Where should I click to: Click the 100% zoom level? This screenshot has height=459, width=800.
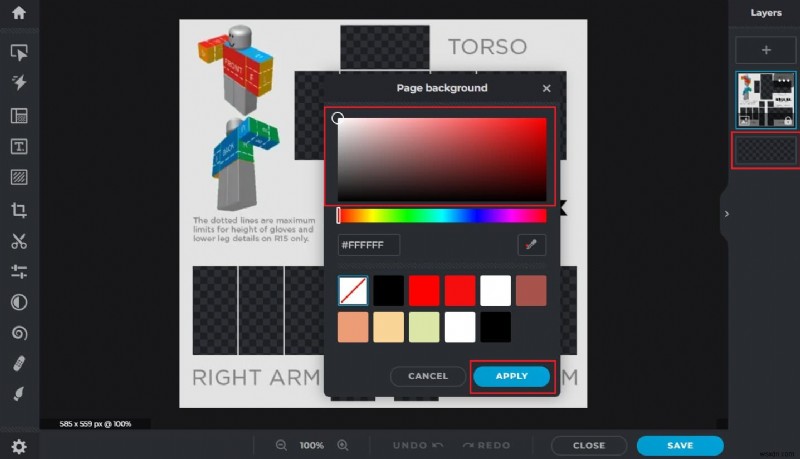click(312, 445)
